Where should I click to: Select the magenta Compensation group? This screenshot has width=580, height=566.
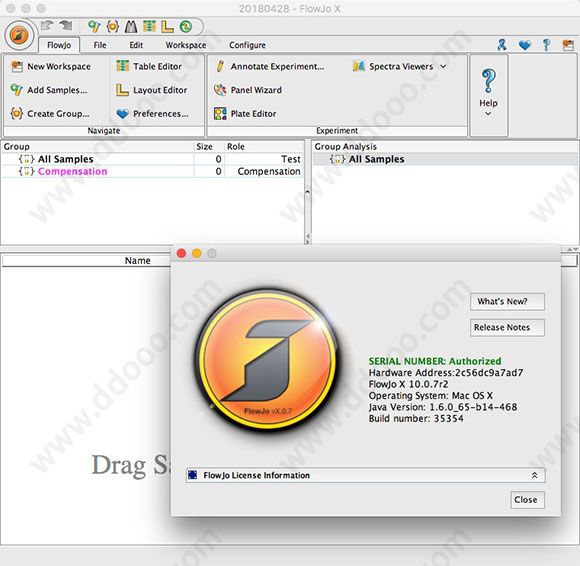point(72,172)
